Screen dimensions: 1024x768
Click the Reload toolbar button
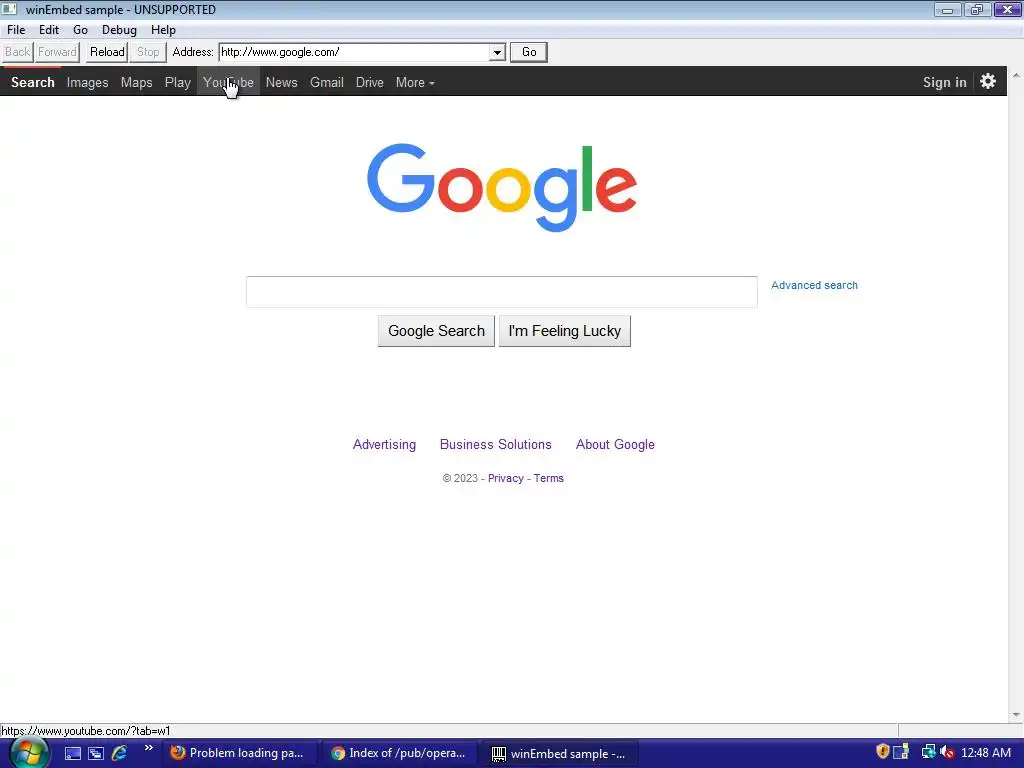click(x=107, y=52)
